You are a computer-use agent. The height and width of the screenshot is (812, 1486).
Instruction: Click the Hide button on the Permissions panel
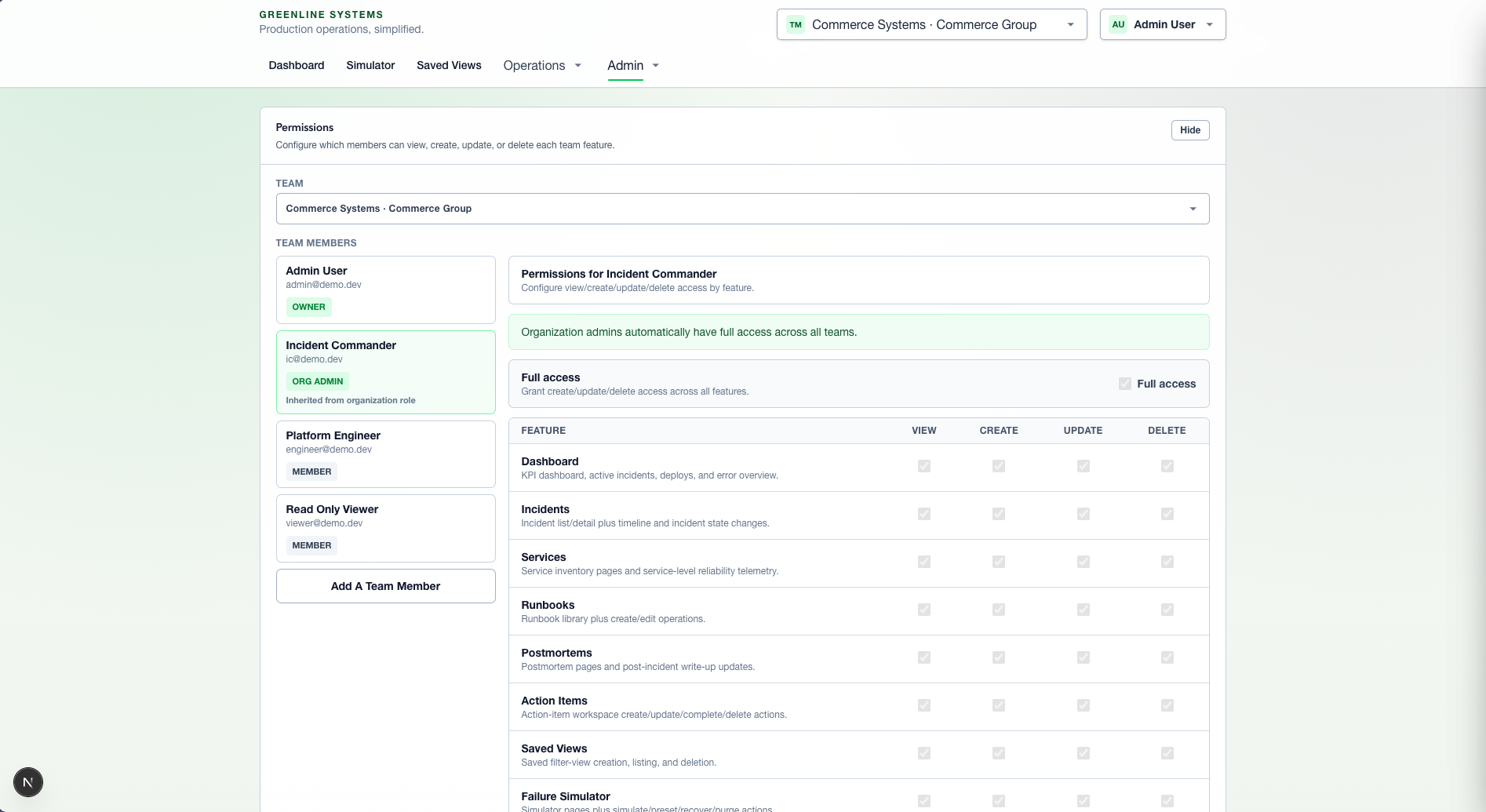pyautogui.click(x=1189, y=130)
